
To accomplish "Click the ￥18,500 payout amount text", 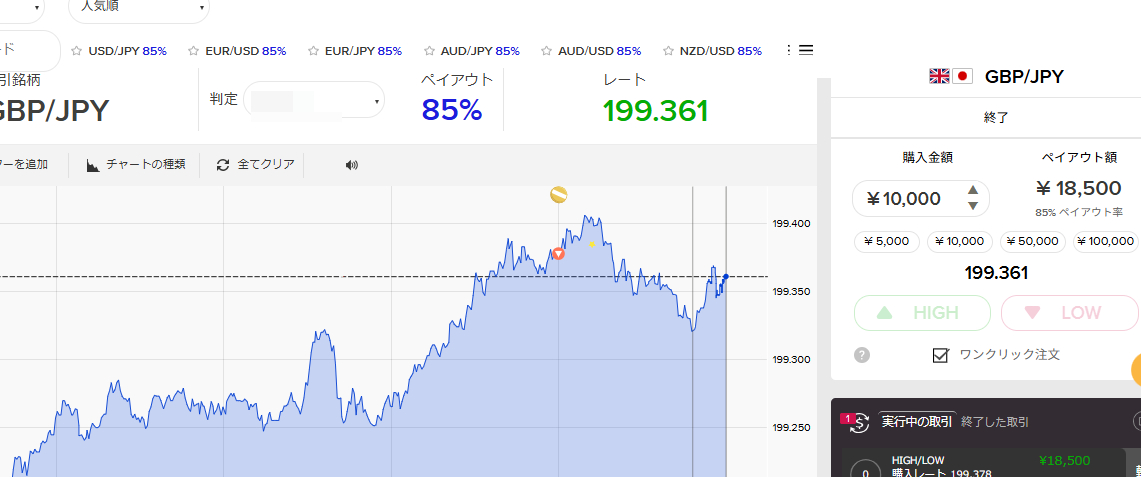I will click(x=1078, y=188).
